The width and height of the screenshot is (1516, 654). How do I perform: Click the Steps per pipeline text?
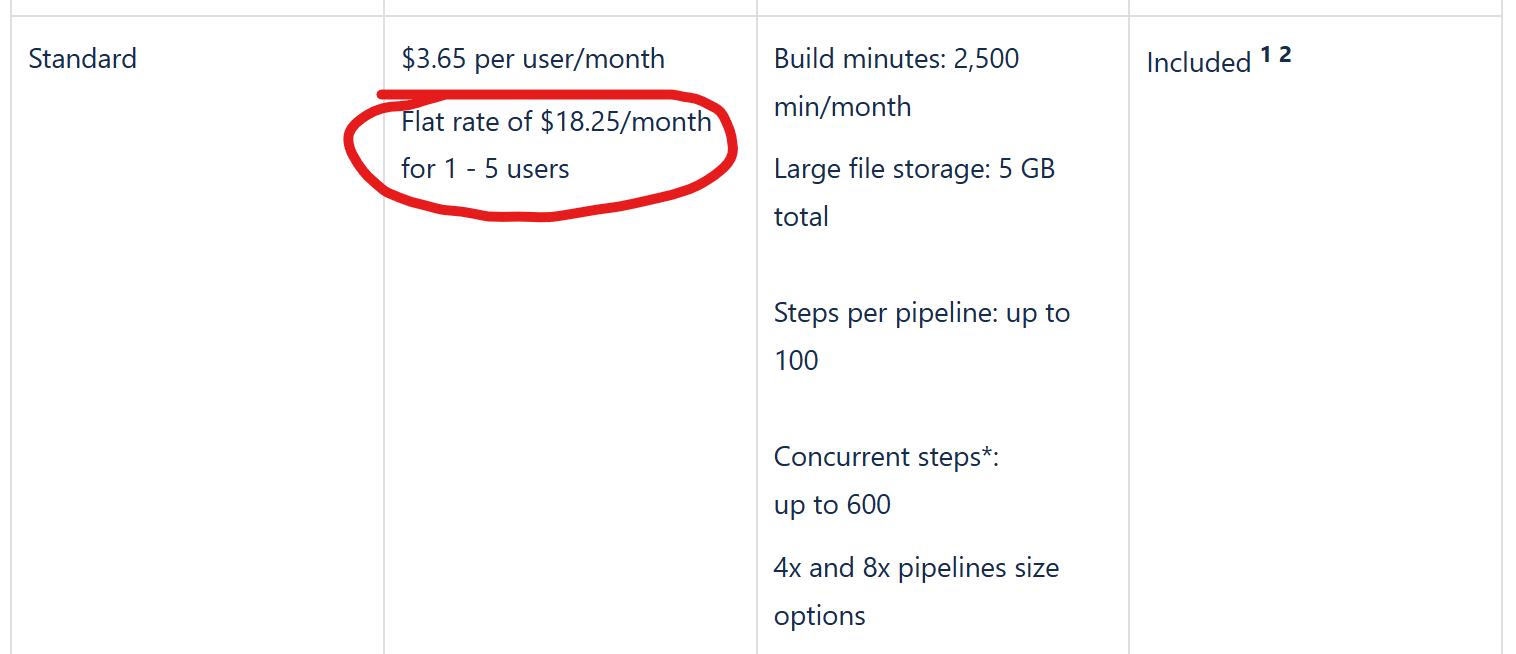pyautogui.click(x=921, y=313)
